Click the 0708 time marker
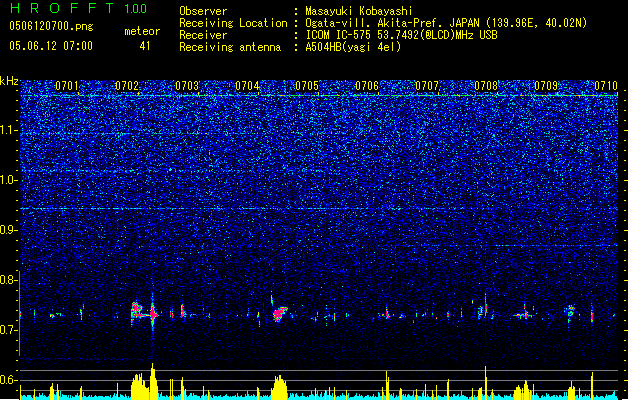This screenshot has width=629, height=400. [x=486, y=86]
